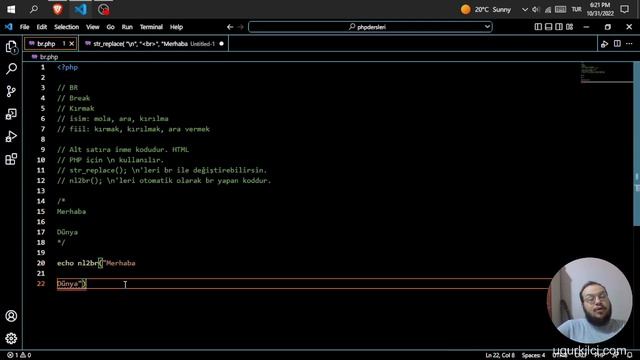Click Ln 22, Col 8 status item
Screen dimensions: 640x360
(500, 355)
